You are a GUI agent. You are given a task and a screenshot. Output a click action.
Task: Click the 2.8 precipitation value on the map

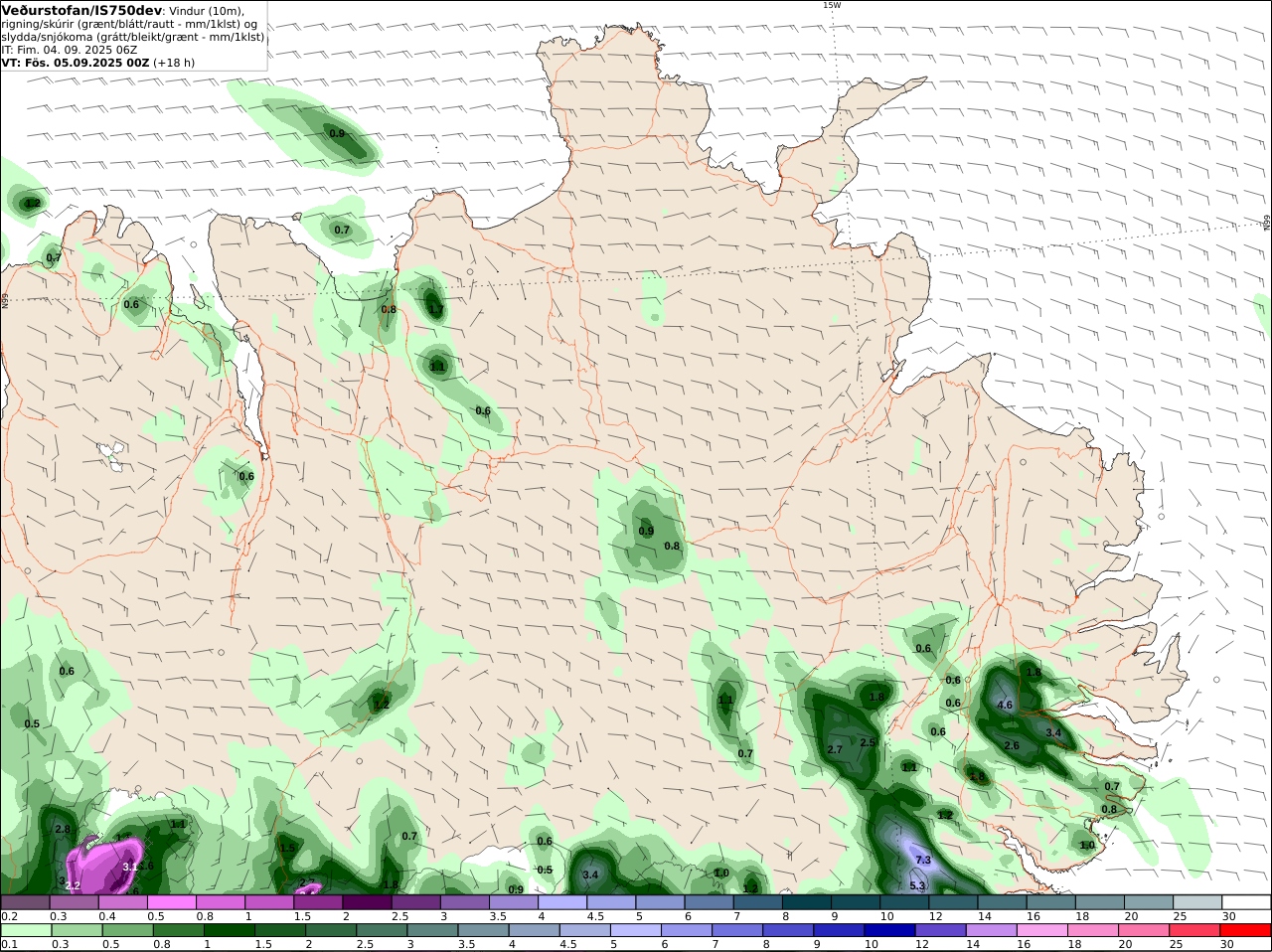(63, 829)
